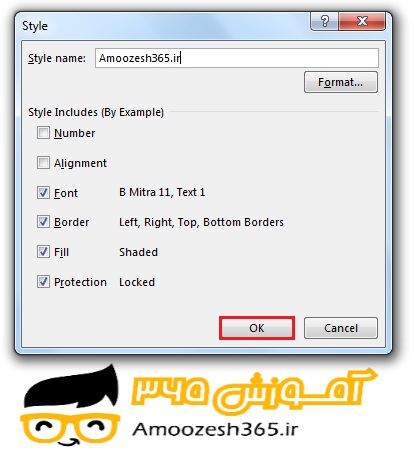
Task: Enable the Alignment checkbox
Action: [x=43, y=163]
